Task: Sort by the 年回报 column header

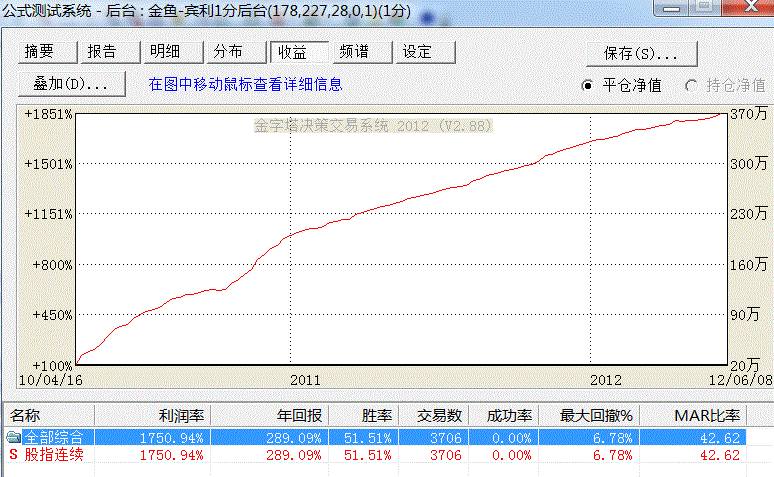Action: point(270,416)
